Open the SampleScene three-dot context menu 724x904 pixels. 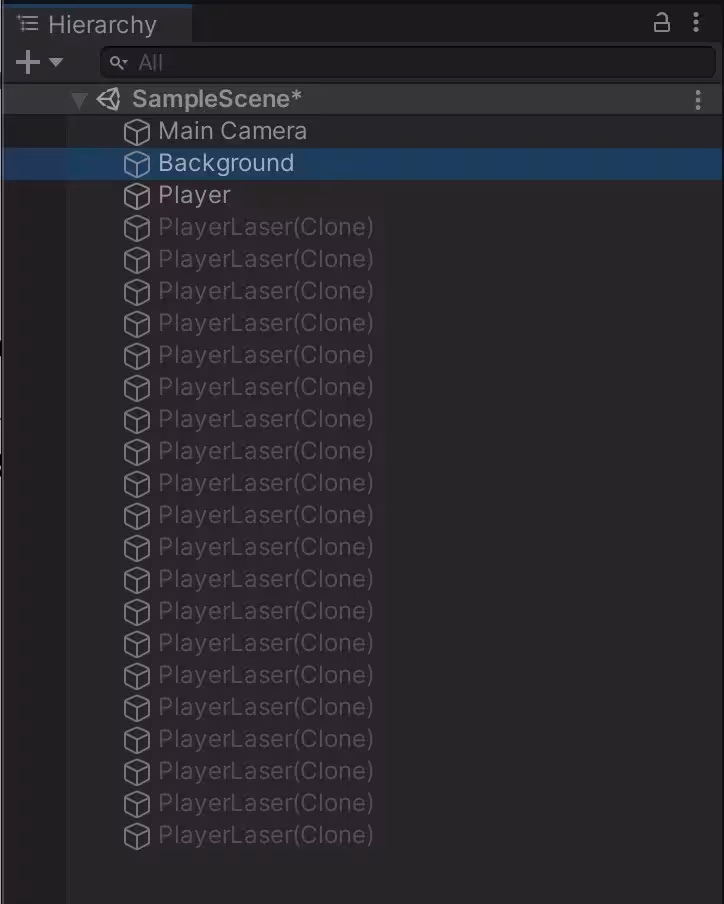tap(698, 100)
